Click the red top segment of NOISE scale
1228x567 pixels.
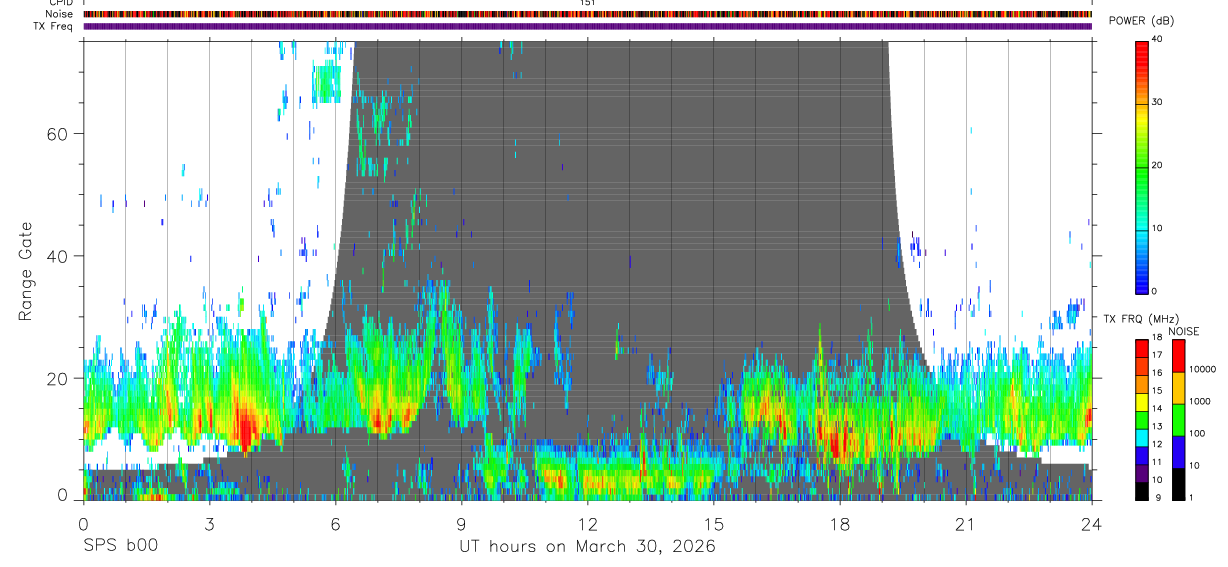pyautogui.click(x=1178, y=356)
